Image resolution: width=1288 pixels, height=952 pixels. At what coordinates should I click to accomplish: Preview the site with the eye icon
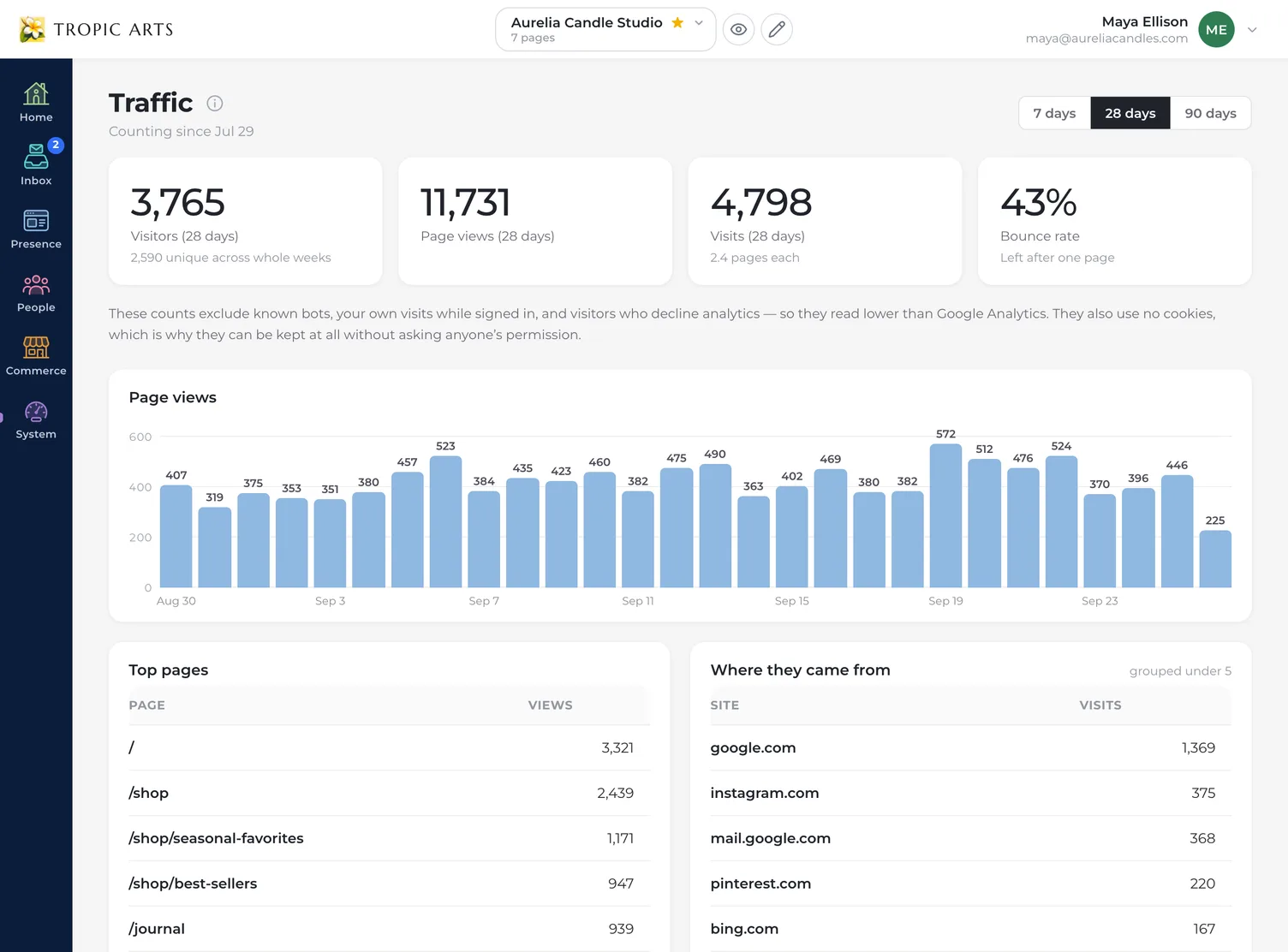tap(738, 29)
